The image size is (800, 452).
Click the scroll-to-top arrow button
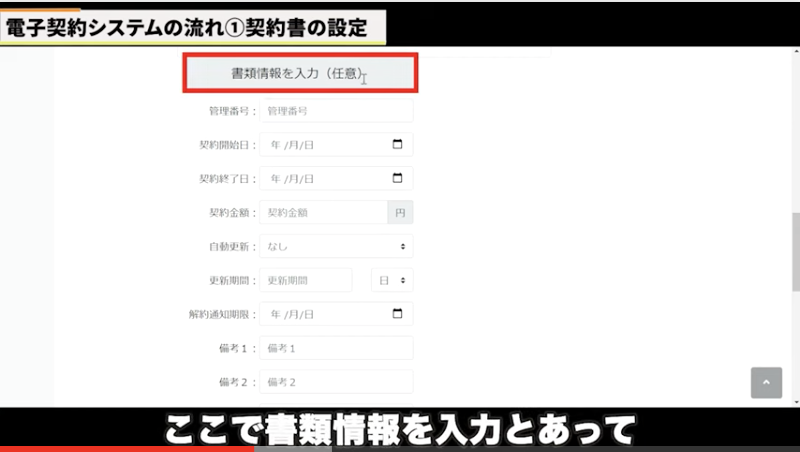[766, 382]
